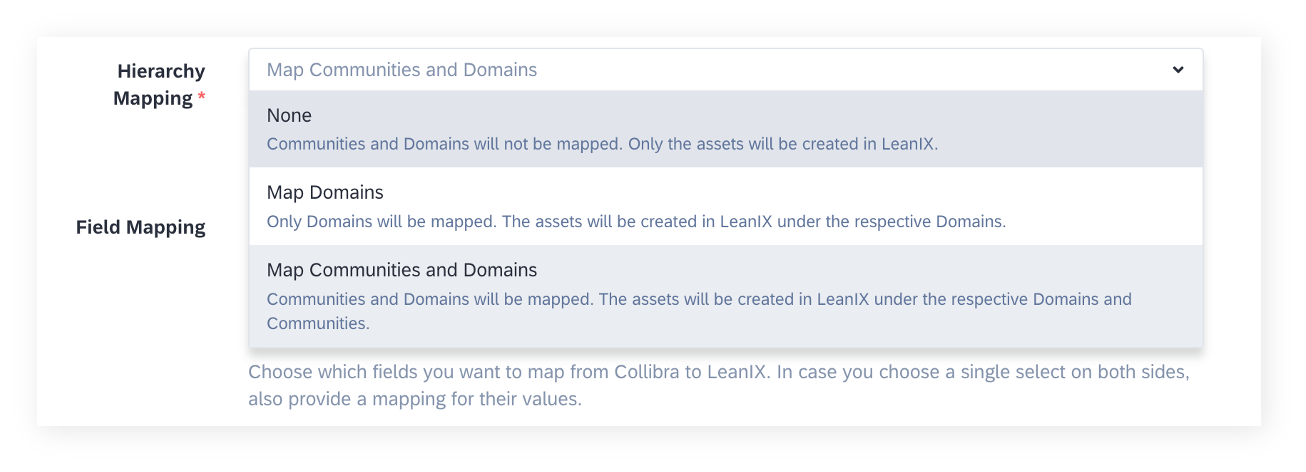
Task: Click the selected value text in the dropdown field
Action: 402,70
